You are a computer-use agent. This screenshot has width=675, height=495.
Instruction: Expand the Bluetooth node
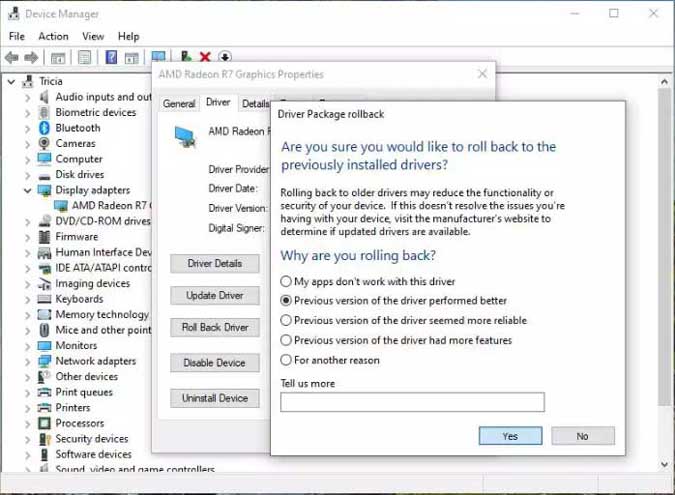(28, 128)
